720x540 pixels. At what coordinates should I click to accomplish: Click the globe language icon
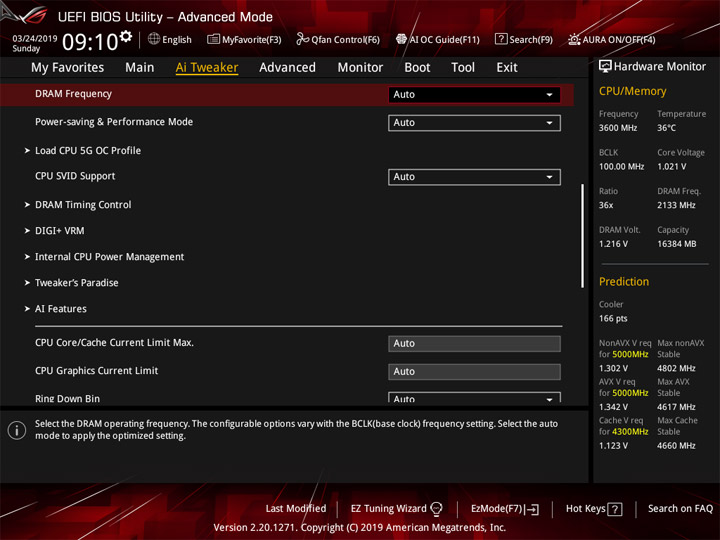click(x=154, y=39)
